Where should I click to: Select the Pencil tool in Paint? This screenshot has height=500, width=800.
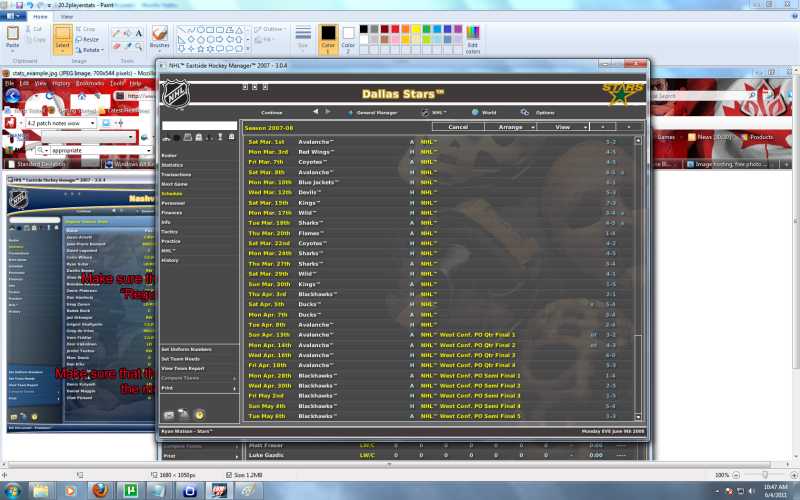tap(116, 33)
